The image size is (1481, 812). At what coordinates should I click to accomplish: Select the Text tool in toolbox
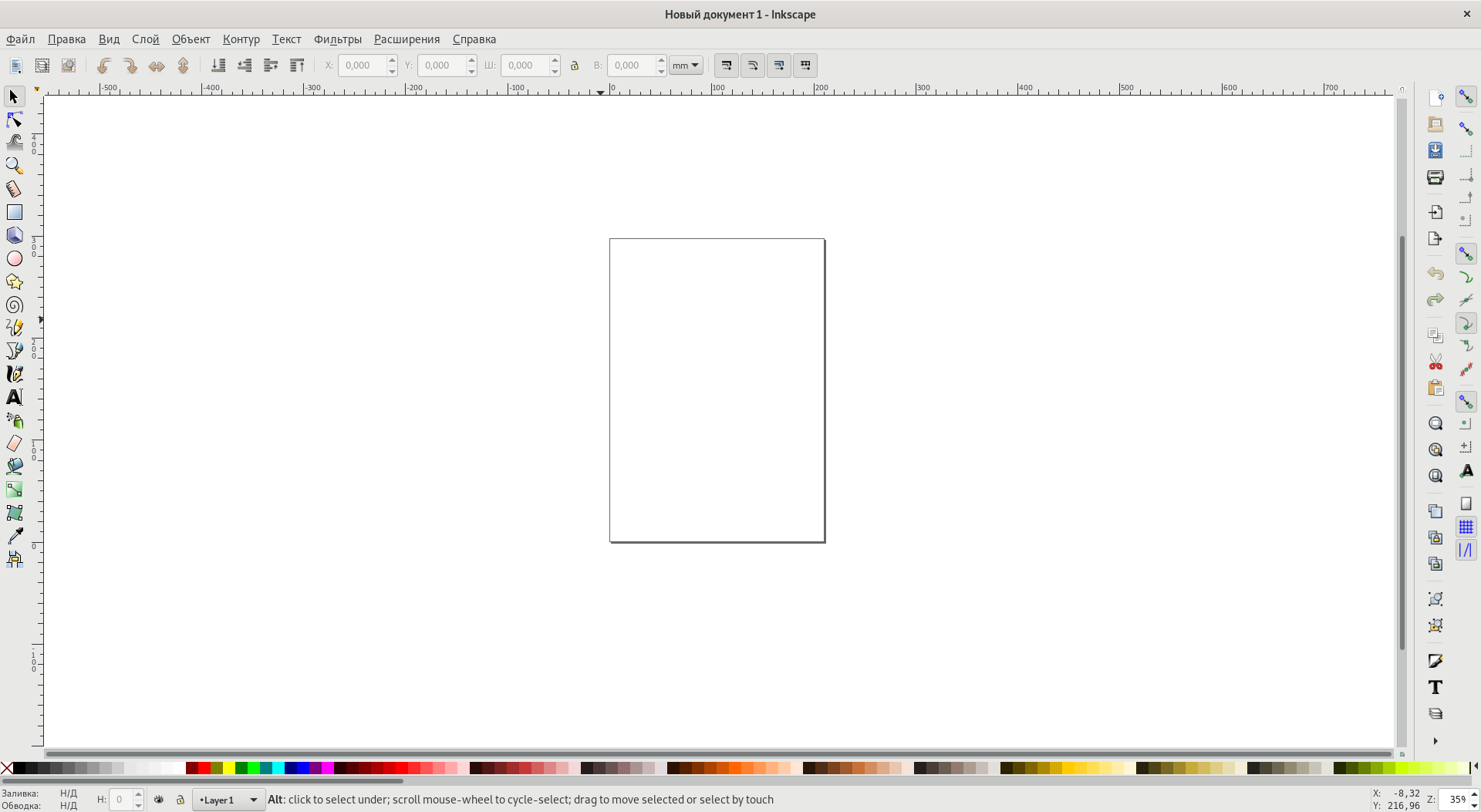(x=14, y=397)
